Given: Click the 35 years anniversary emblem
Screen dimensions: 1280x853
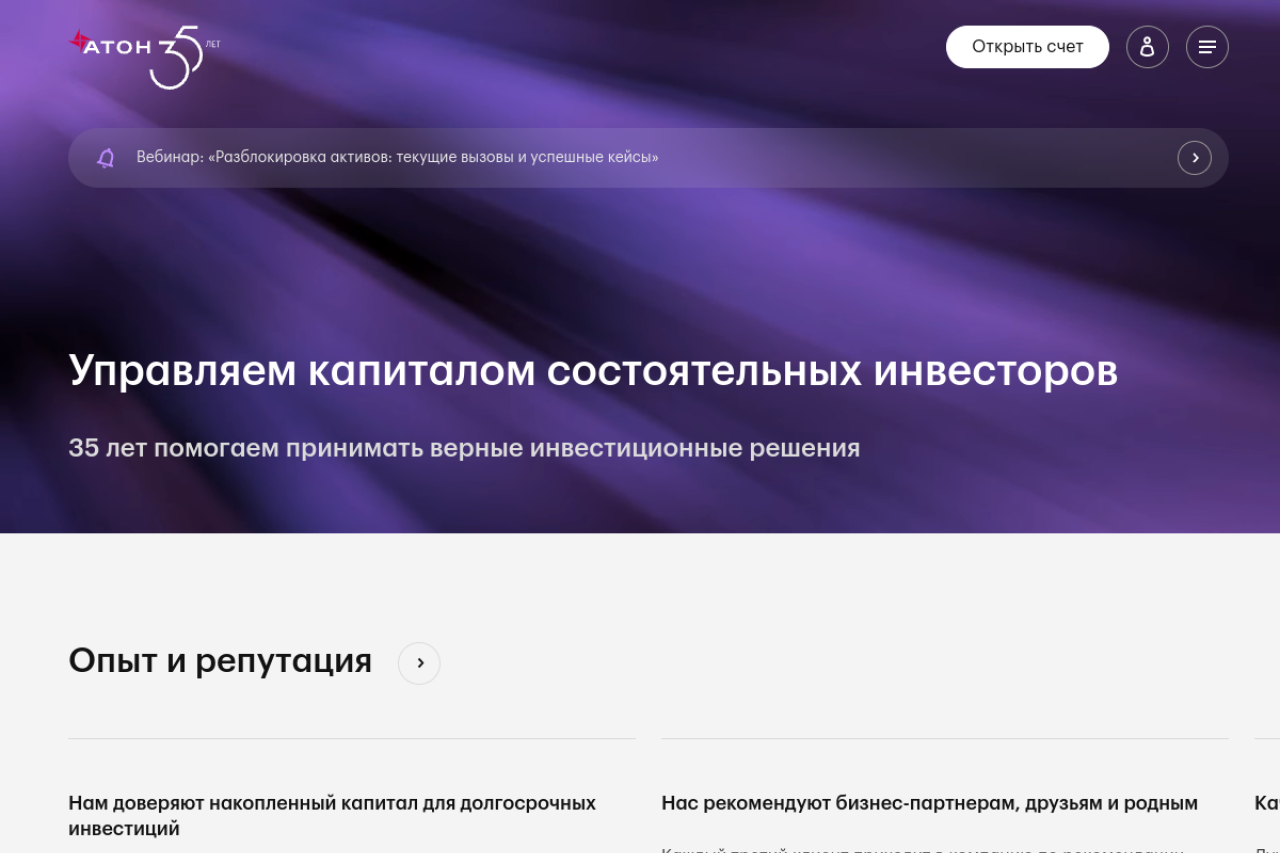Looking at the screenshot, I should pos(176,59).
